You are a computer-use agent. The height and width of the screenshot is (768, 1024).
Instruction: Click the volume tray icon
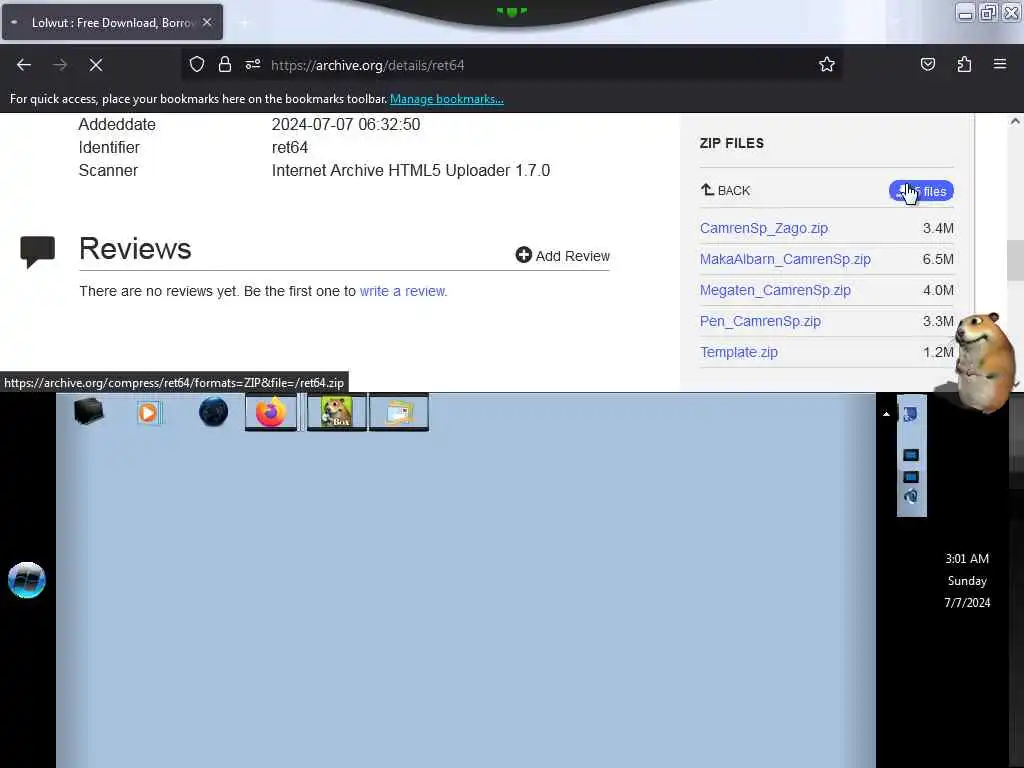911,497
